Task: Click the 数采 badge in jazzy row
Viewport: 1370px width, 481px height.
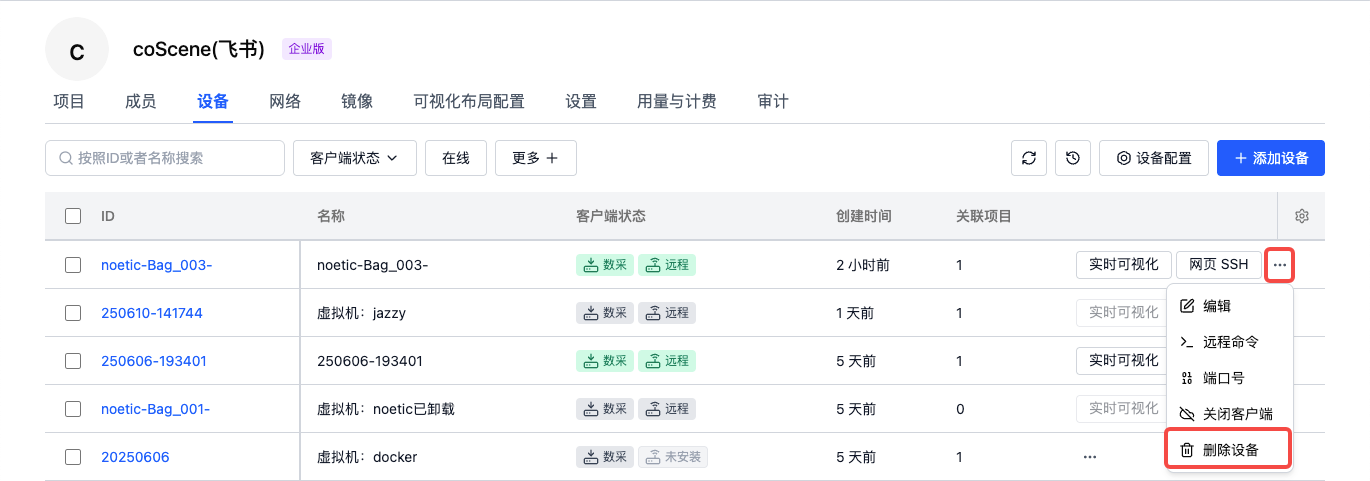Action: pyautogui.click(x=605, y=313)
